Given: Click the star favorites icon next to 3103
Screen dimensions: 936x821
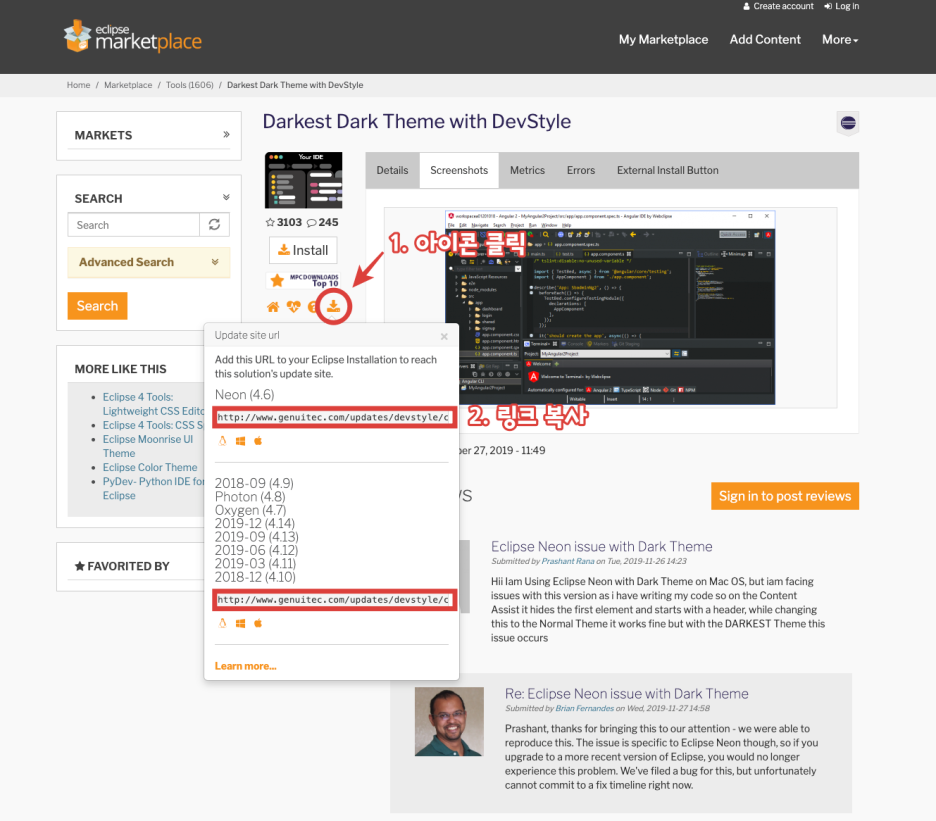Looking at the screenshot, I should pyautogui.click(x=270, y=222).
